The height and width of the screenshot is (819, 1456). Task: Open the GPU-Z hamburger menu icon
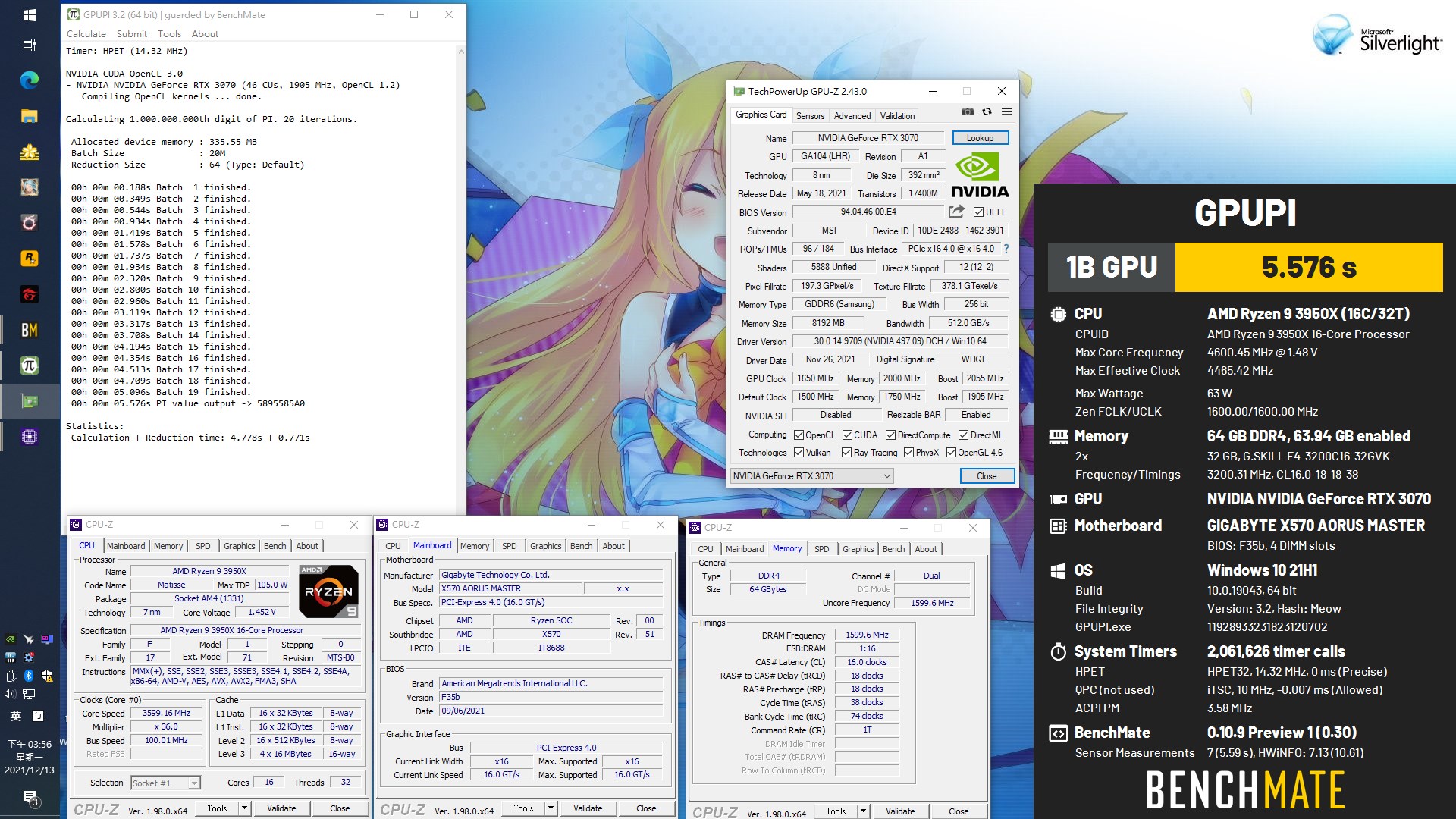tap(1006, 111)
